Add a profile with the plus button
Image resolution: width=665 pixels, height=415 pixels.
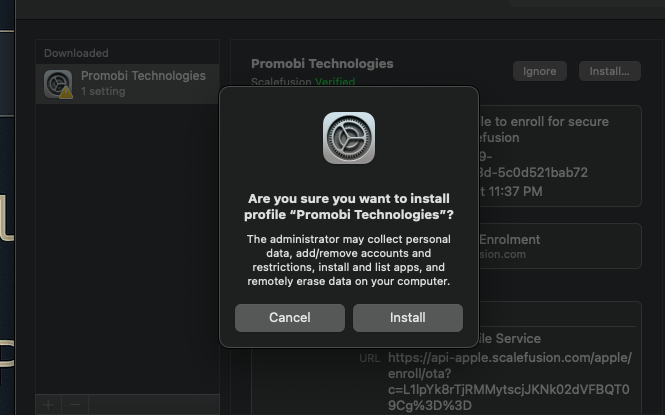coord(48,404)
